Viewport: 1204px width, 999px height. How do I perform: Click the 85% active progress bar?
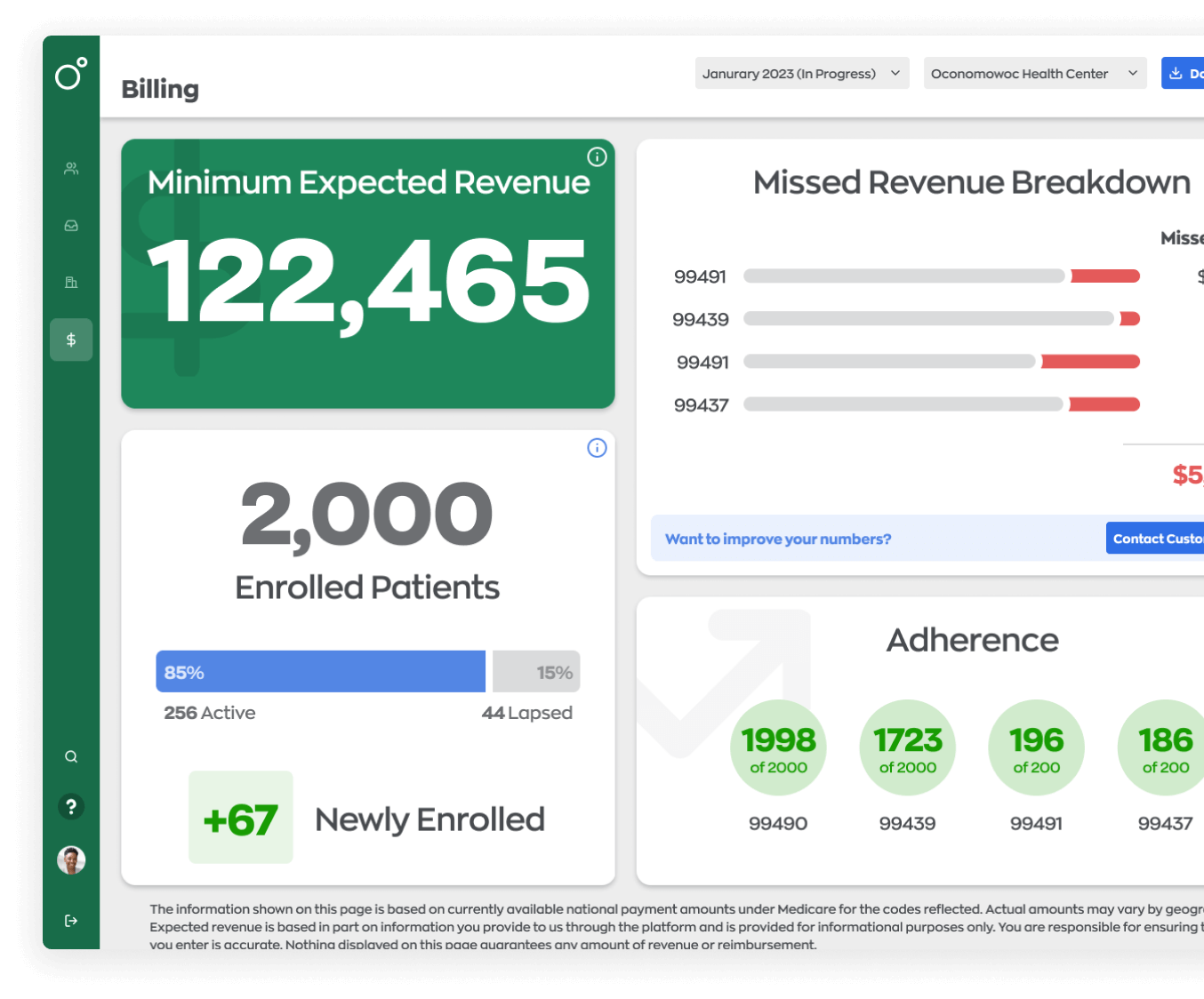[x=320, y=672]
